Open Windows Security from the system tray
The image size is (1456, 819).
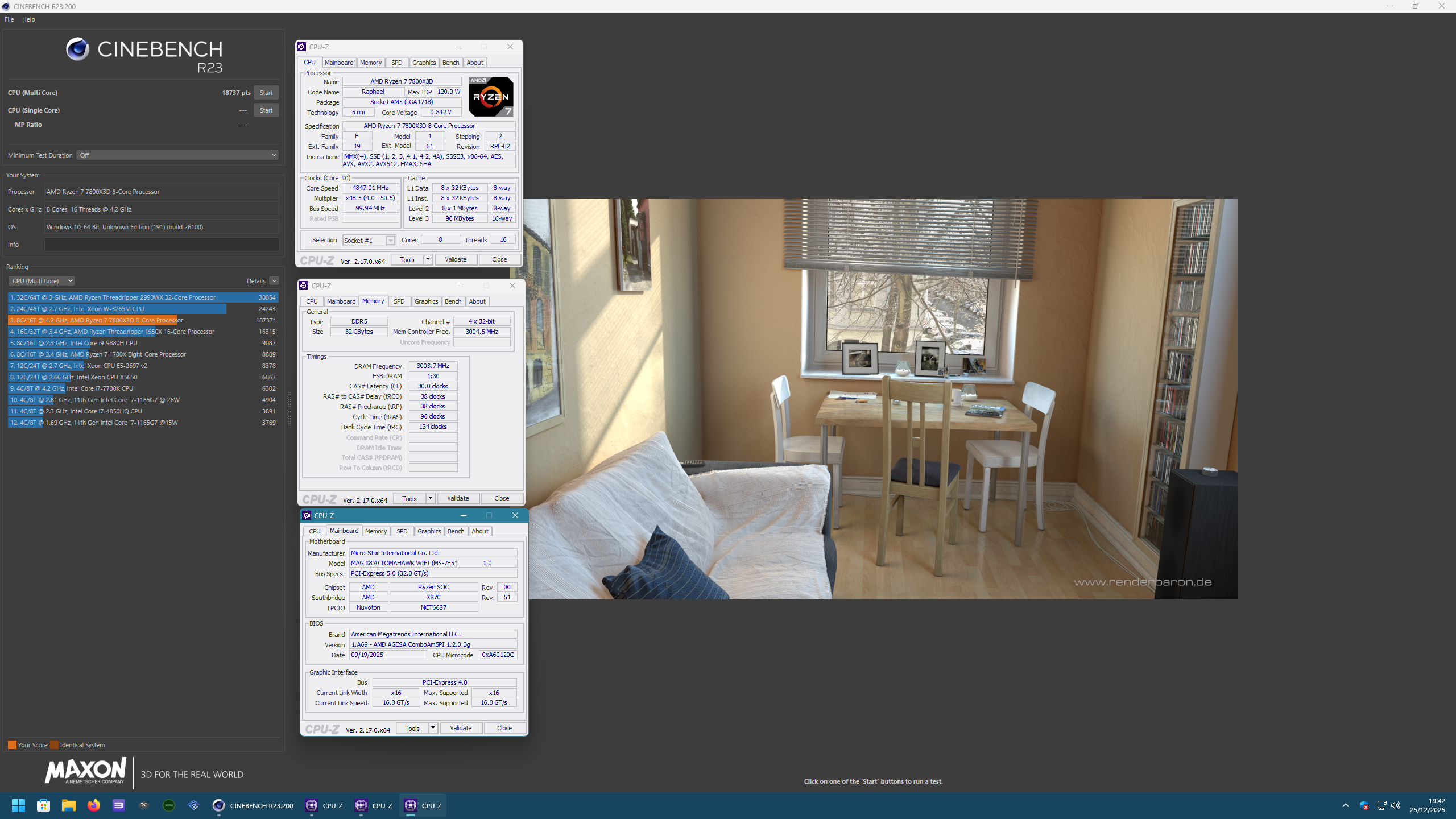pyautogui.click(x=1364, y=805)
